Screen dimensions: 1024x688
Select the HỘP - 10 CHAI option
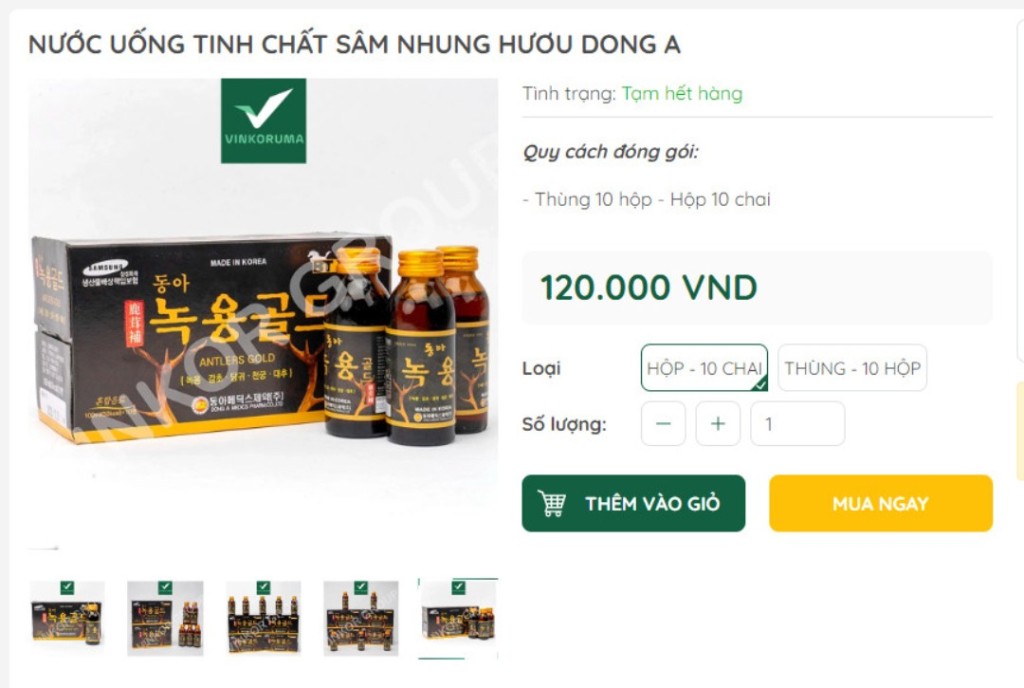point(704,367)
